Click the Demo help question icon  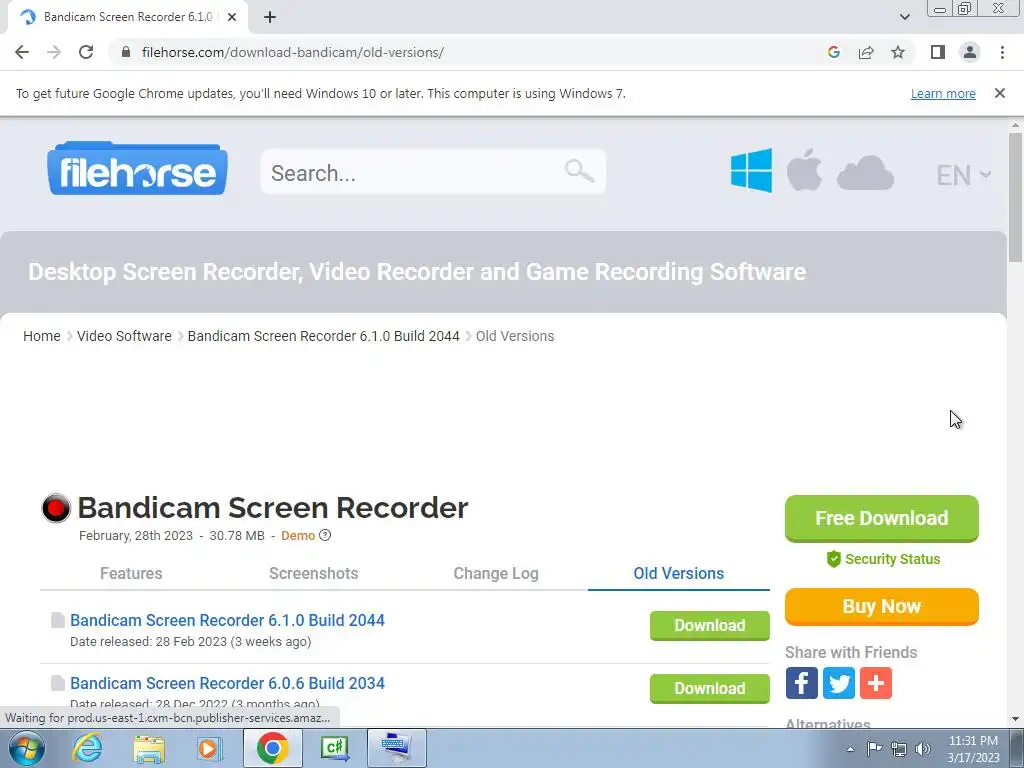[325, 536]
